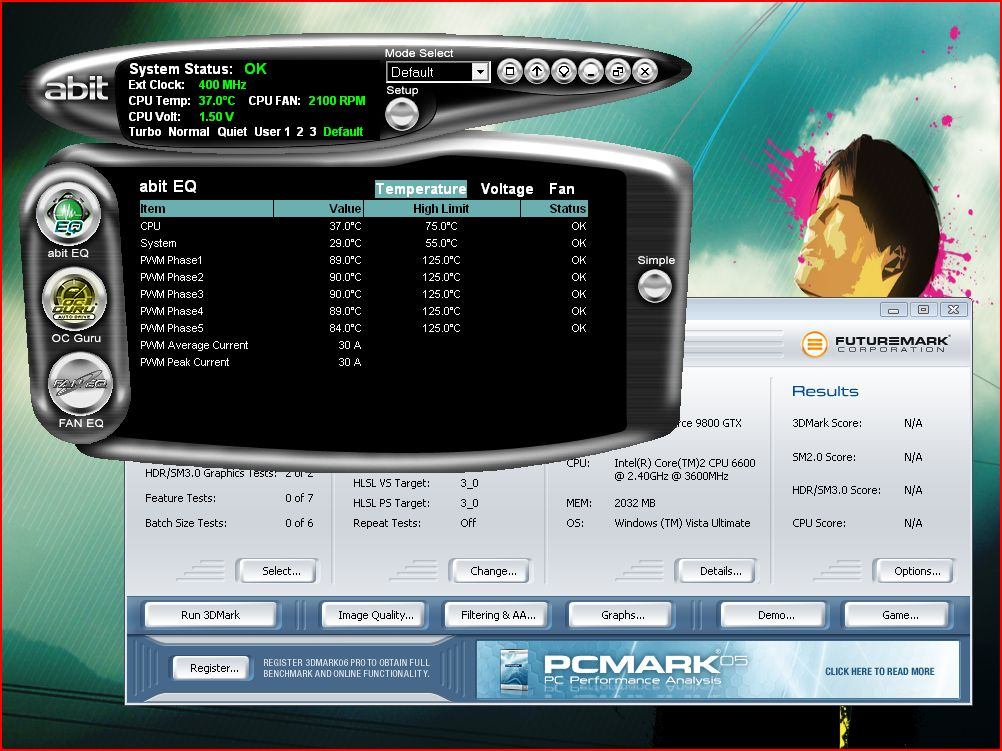Click the Windows Vista Ultimate OS text
Screen dimensions: 1002x751
(682, 523)
